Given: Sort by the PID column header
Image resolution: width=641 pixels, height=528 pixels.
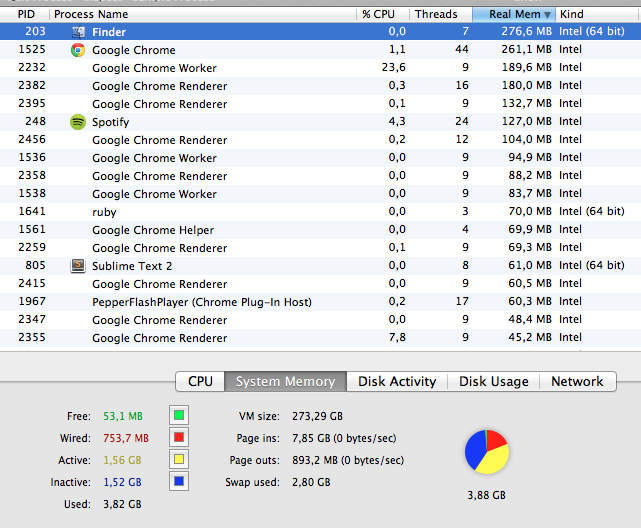Looking at the screenshot, I should [26, 14].
